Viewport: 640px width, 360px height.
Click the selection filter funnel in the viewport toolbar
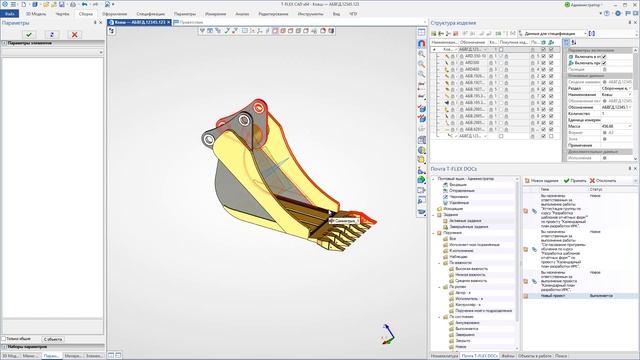pos(202,31)
